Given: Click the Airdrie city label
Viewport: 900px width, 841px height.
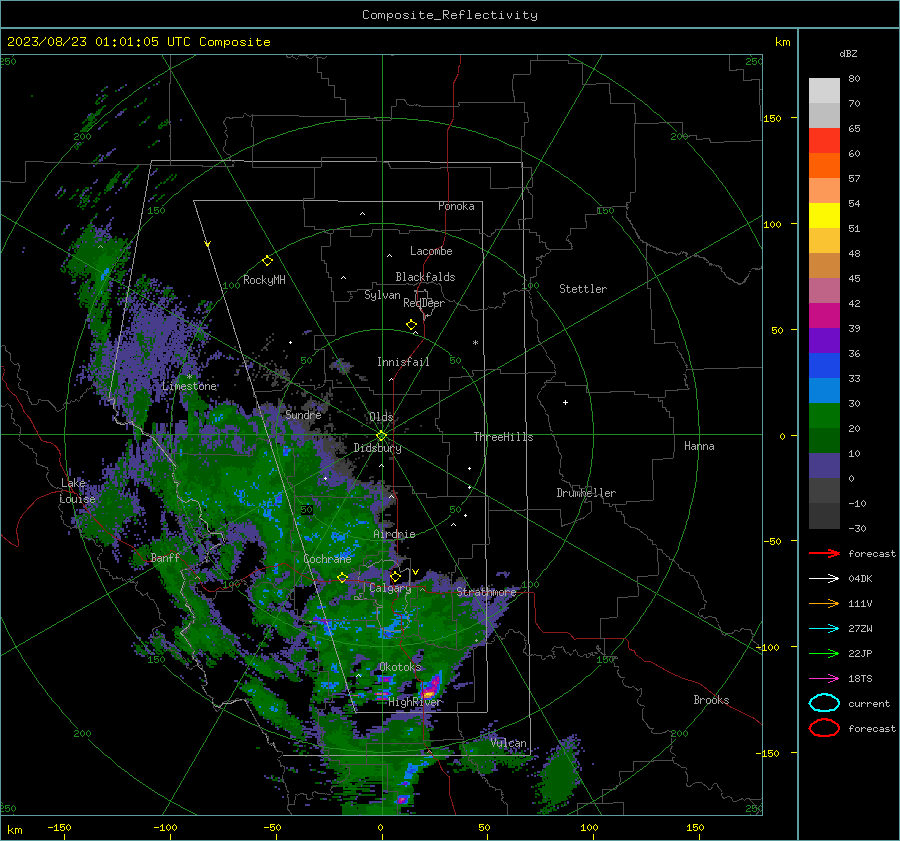Looking at the screenshot, I should tap(394, 534).
